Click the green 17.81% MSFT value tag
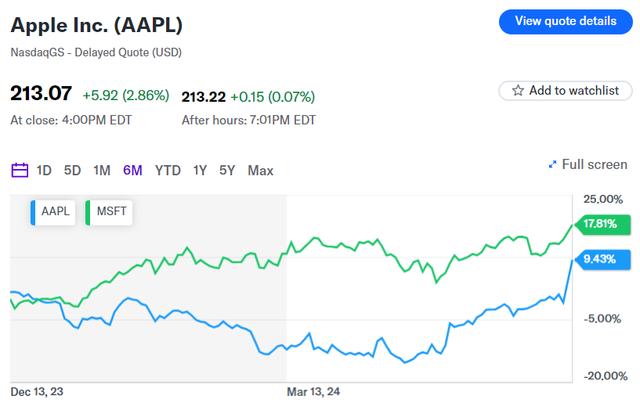 [600, 224]
